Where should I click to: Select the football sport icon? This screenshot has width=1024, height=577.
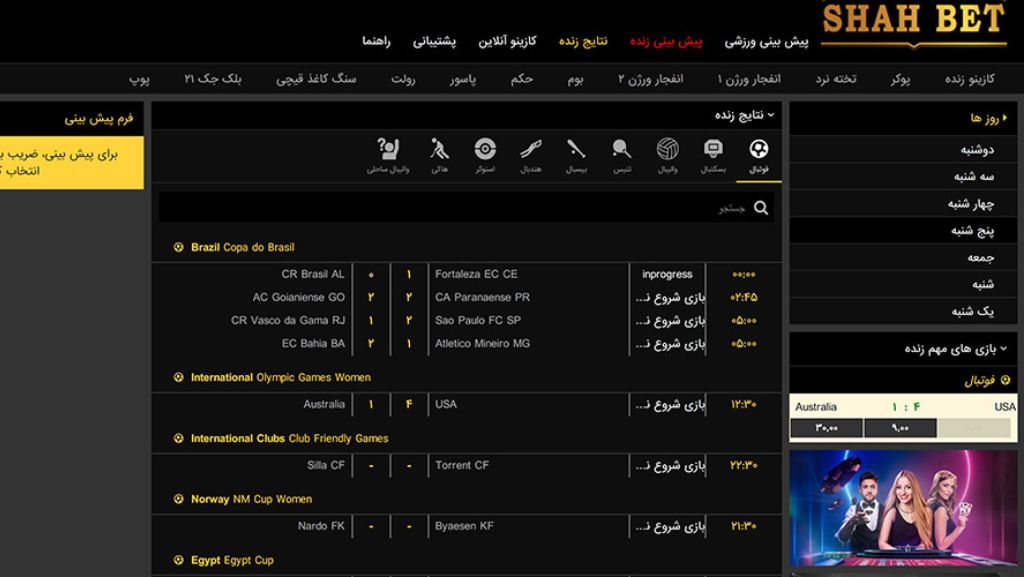pyautogui.click(x=758, y=149)
